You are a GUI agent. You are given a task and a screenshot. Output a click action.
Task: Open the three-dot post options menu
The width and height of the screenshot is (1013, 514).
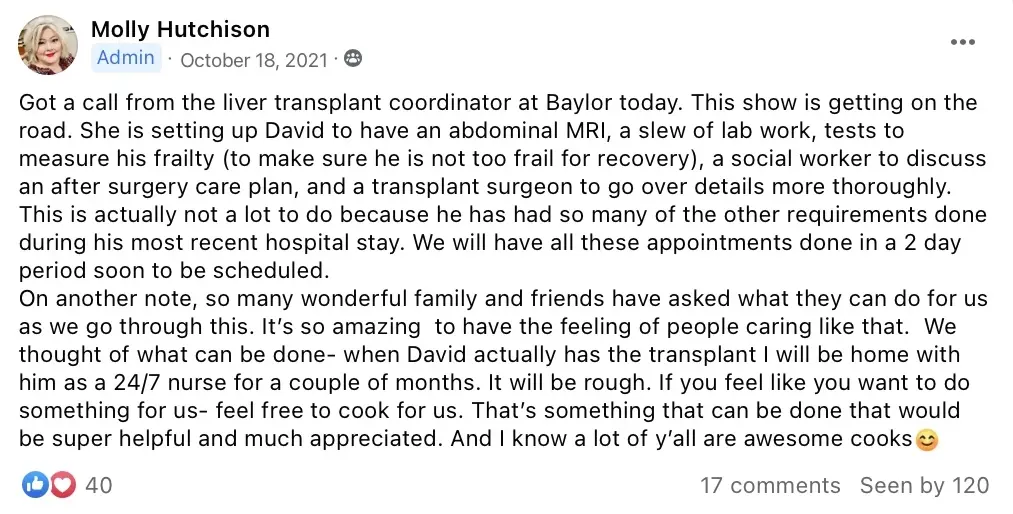pos(963,43)
